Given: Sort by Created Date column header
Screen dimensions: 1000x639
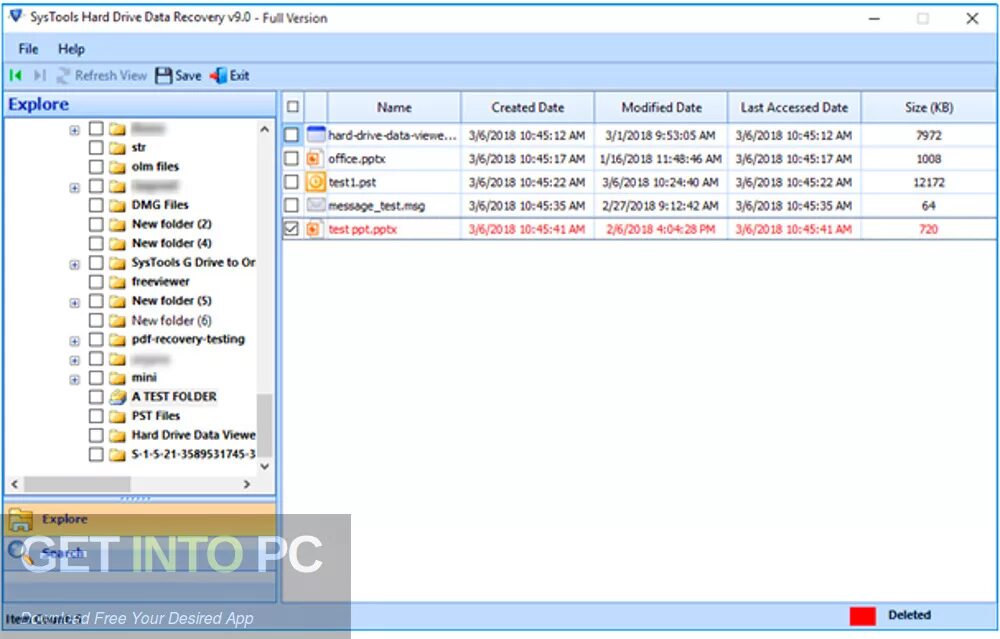Looking at the screenshot, I should pyautogui.click(x=527, y=107).
